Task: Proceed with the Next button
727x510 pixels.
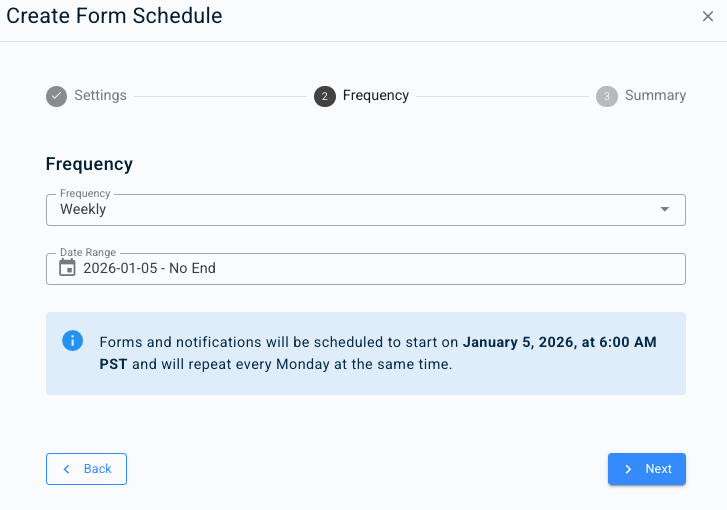Action: pos(646,469)
